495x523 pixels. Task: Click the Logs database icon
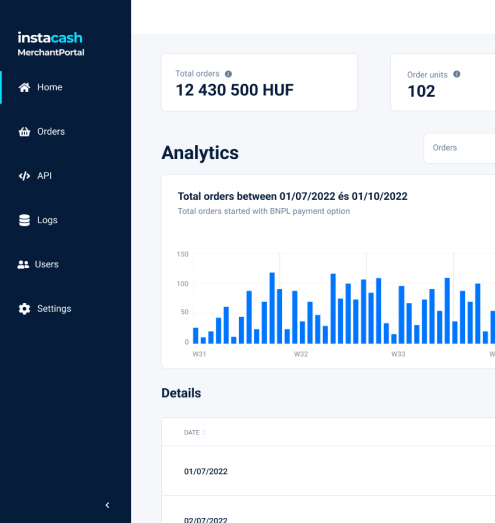click(24, 220)
